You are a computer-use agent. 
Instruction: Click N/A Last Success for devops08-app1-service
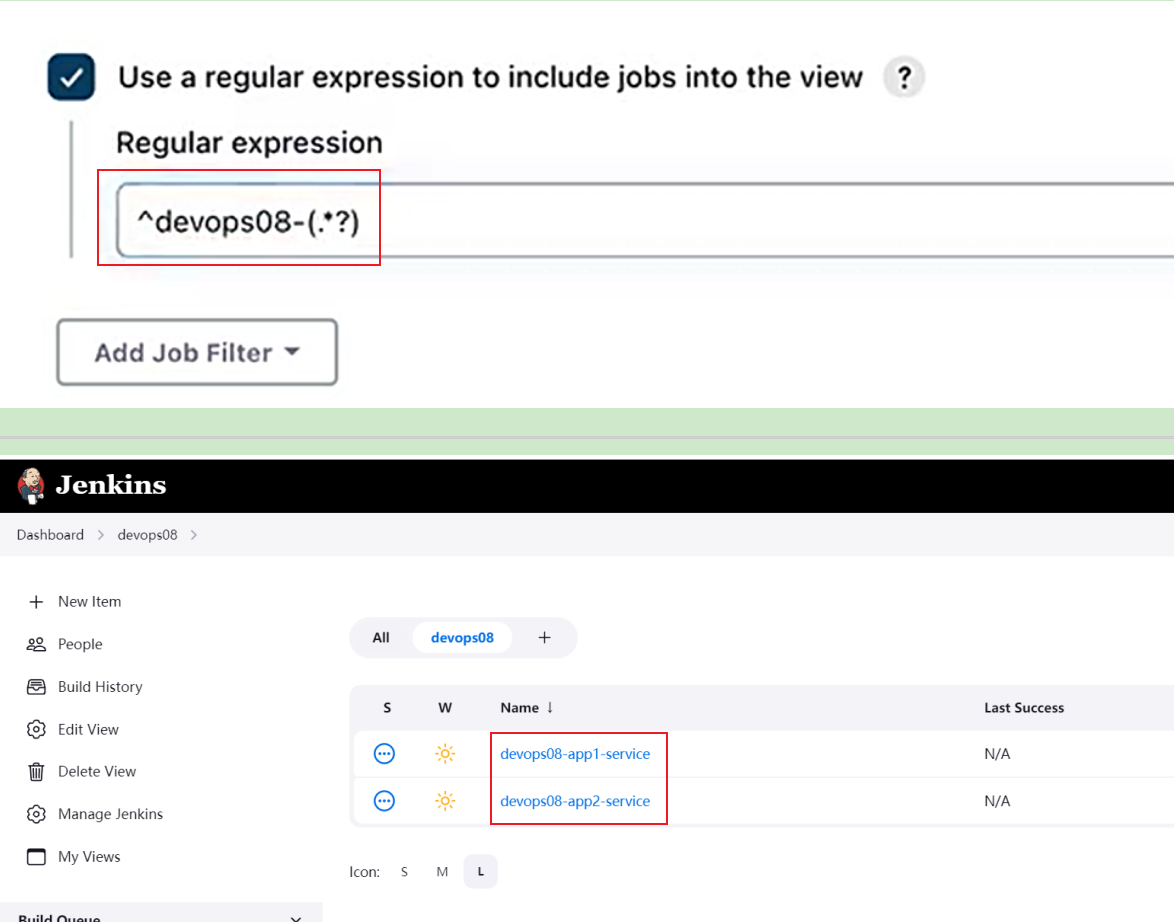(x=997, y=753)
